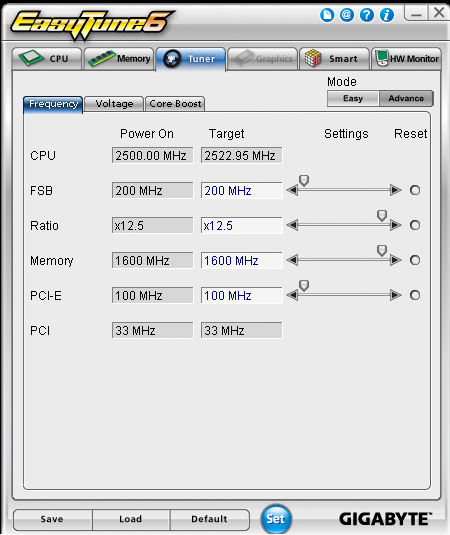
Task: Decrease Memory frequency with left arrow
Action: (292, 260)
